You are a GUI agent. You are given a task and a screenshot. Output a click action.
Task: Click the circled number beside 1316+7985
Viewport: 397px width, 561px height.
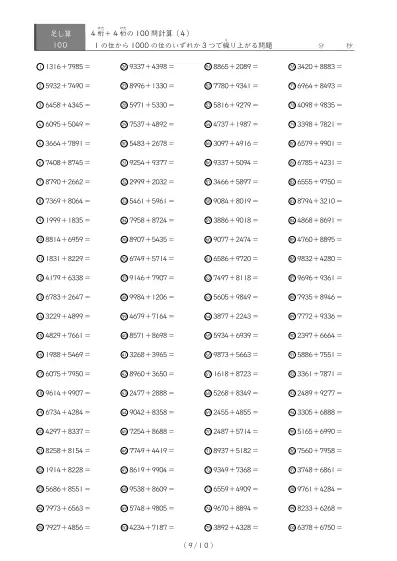40,67
